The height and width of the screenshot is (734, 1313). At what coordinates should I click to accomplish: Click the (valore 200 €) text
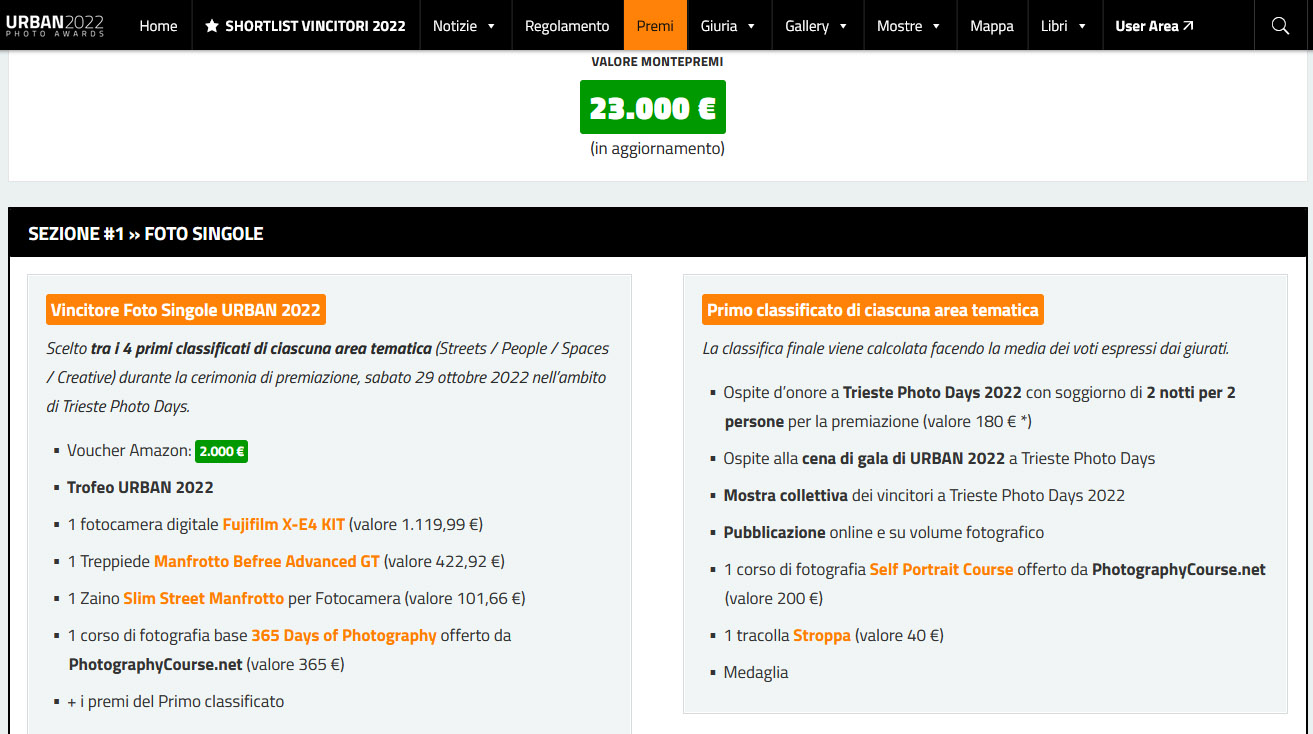coord(774,598)
